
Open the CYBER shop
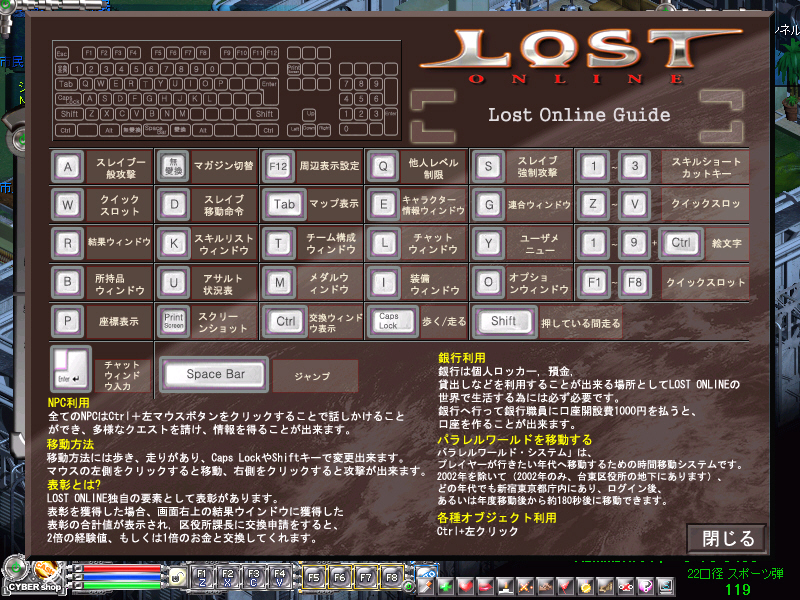35,586
